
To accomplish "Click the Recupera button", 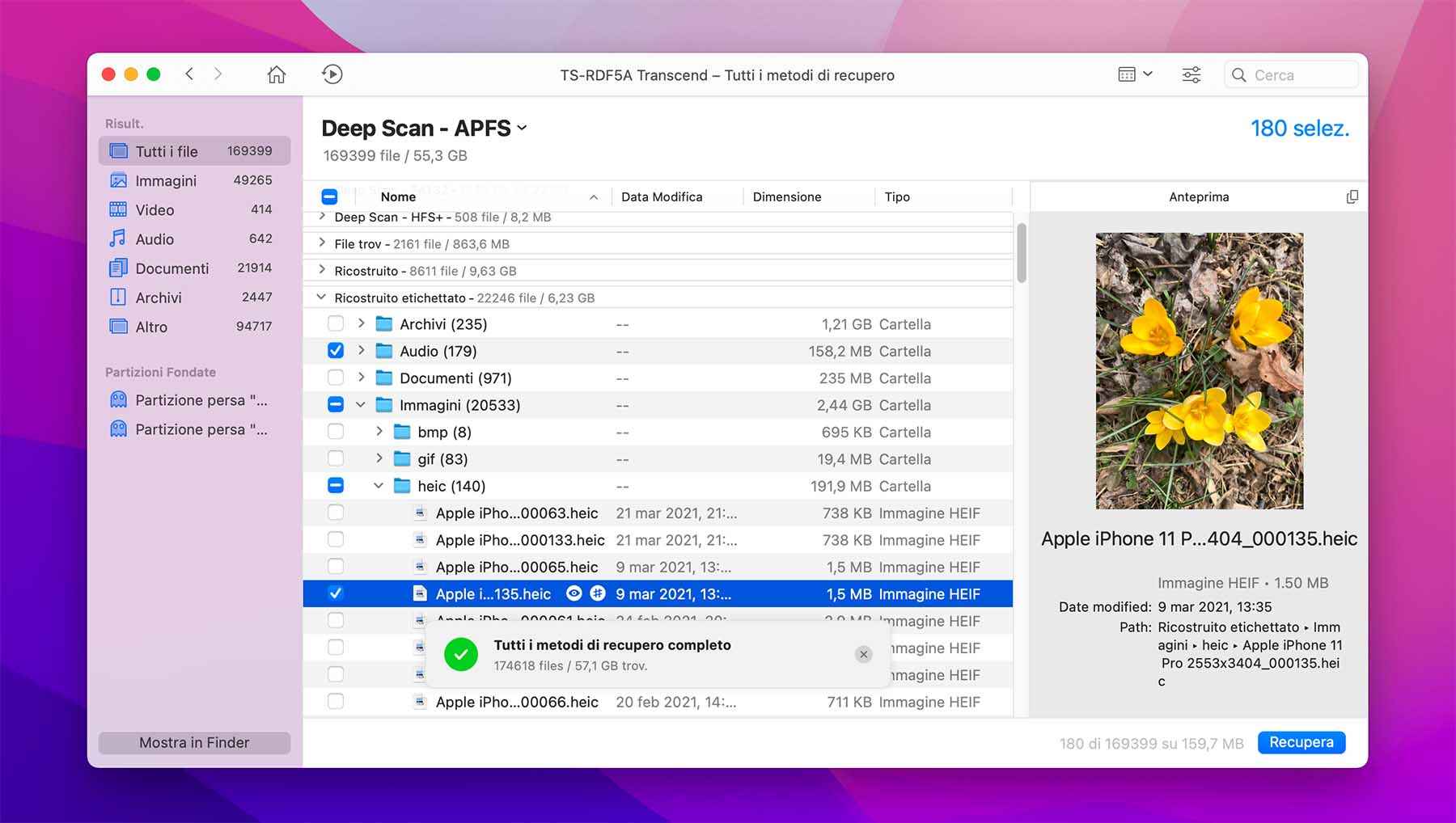I will [1302, 742].
